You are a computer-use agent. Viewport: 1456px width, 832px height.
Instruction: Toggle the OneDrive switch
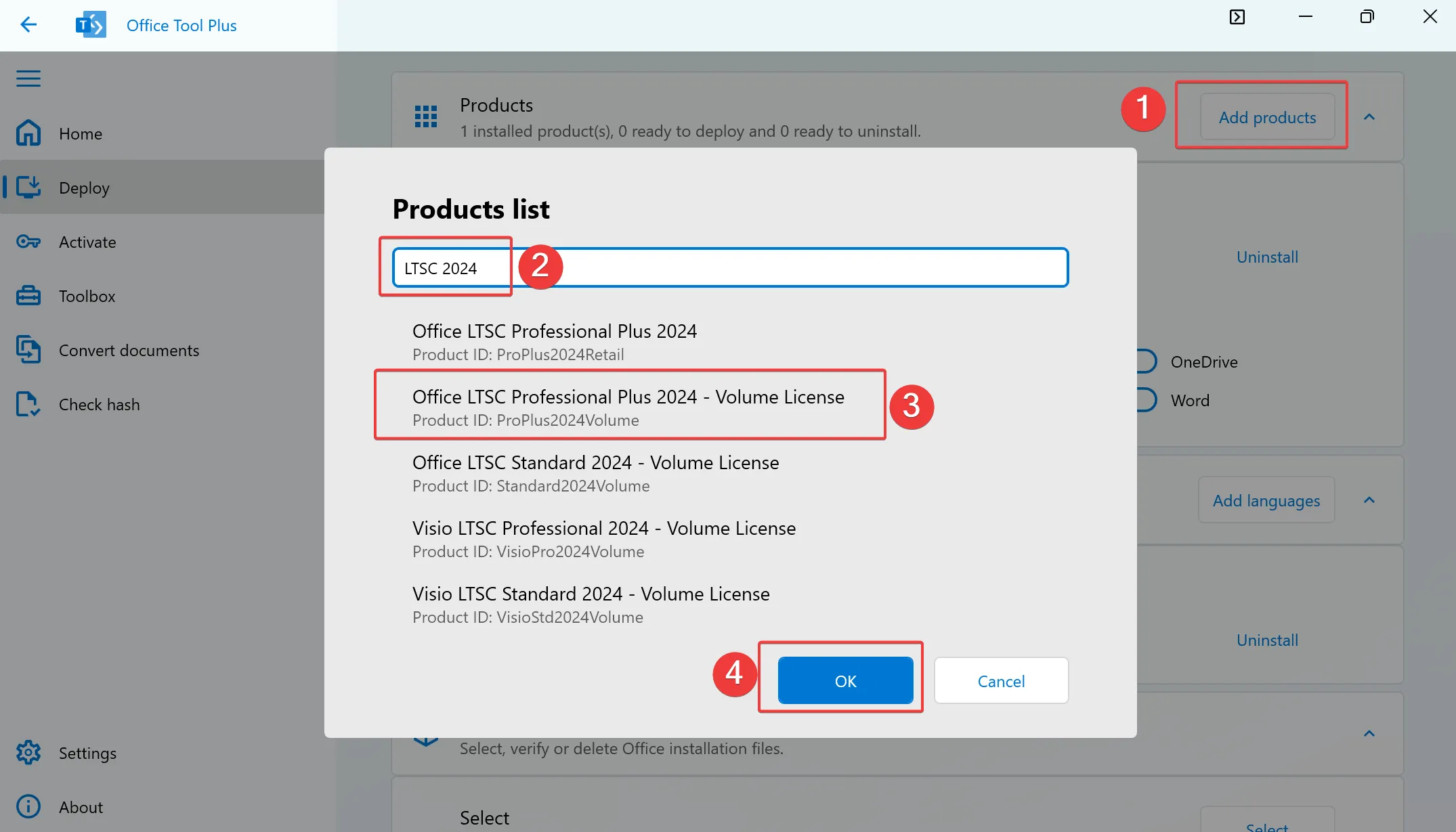1144,361
